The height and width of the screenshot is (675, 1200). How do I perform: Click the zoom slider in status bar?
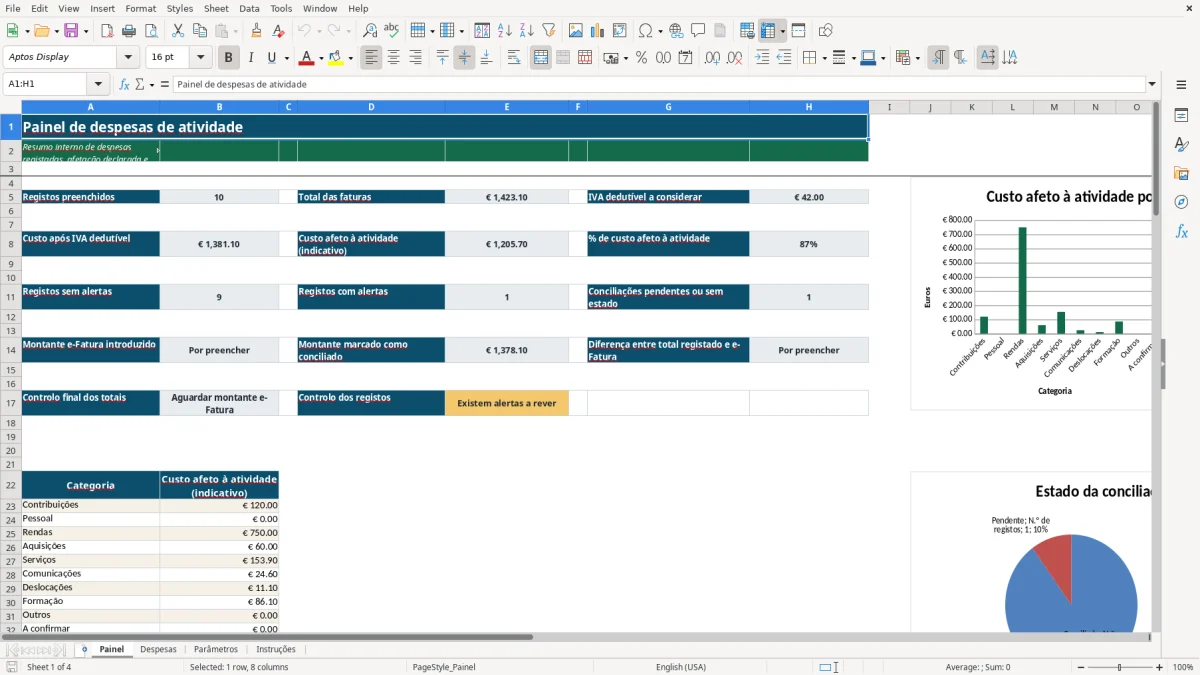point(1119,667)
